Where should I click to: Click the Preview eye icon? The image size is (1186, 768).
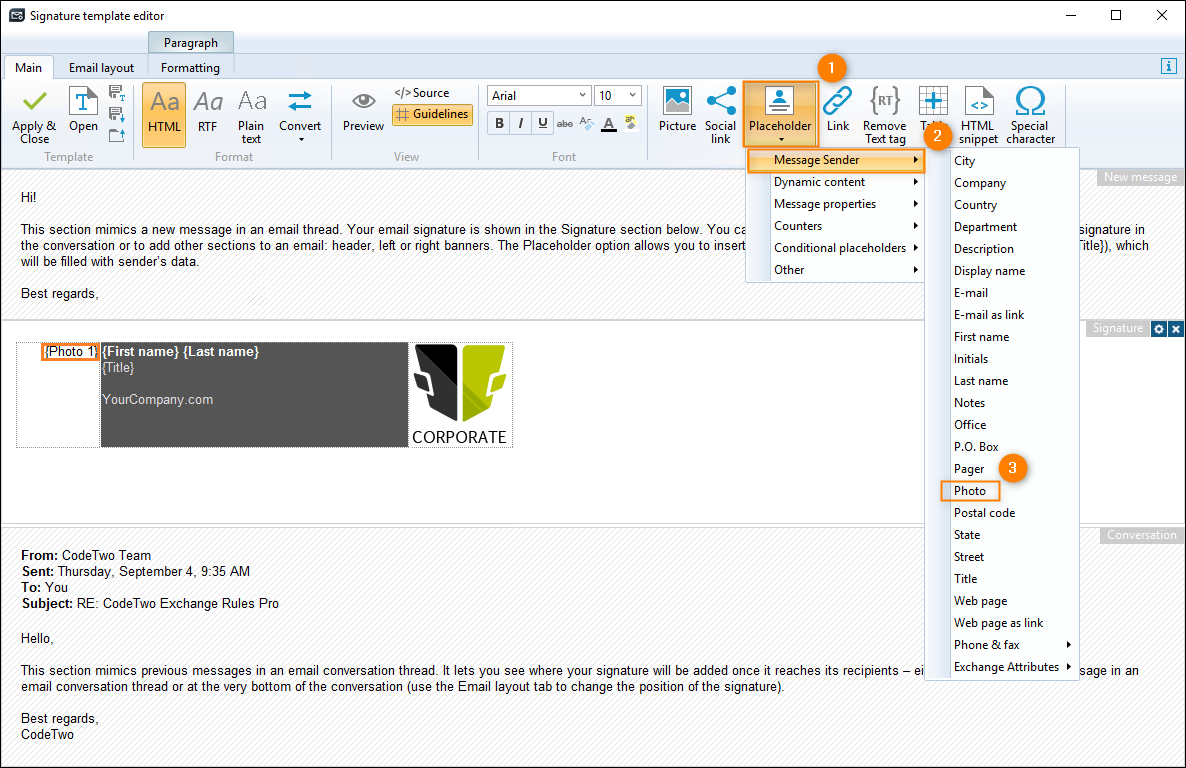pos(363,101)
